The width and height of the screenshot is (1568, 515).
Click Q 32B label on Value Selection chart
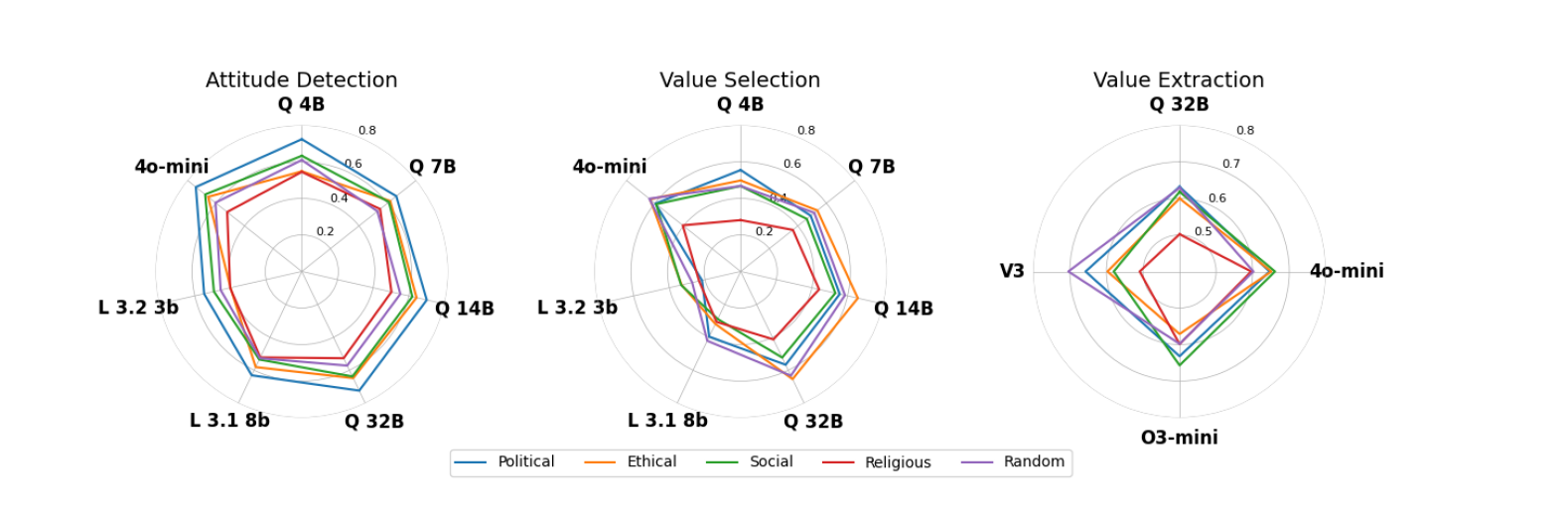pos(813,422)
